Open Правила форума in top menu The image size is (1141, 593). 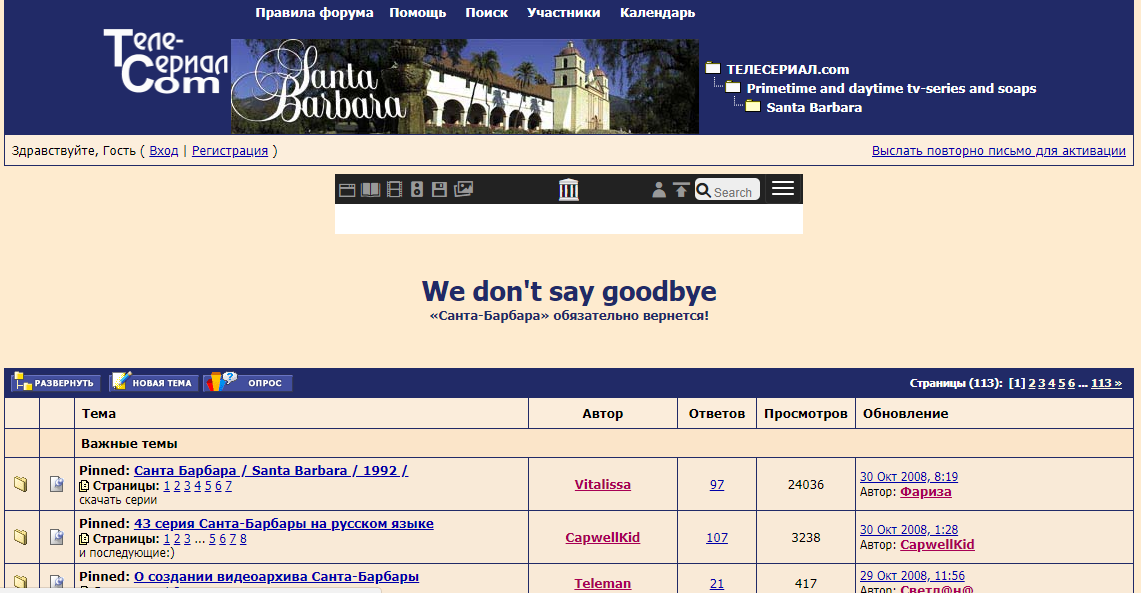coord(314,12)
